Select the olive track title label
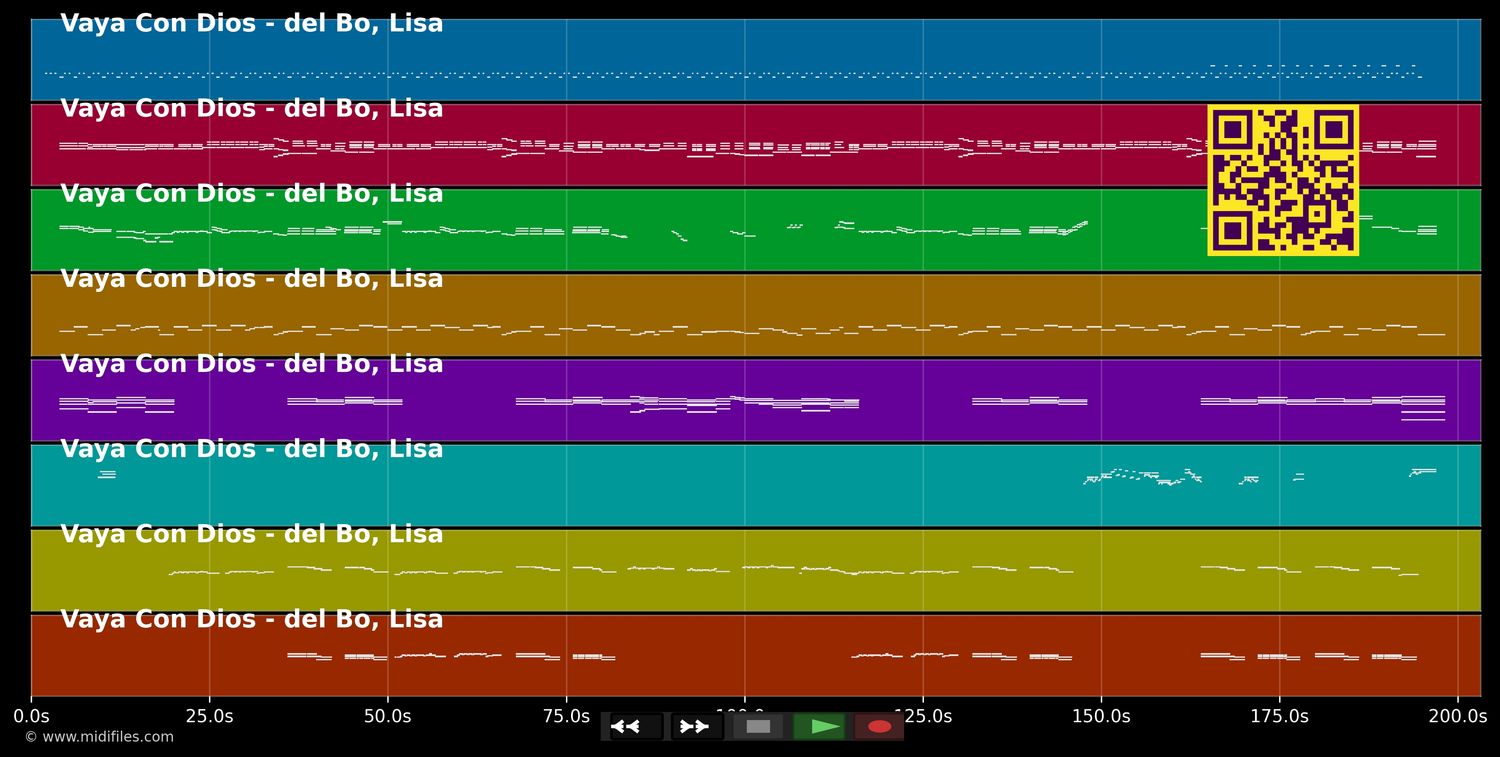The image size is (1500, 757). (252, 534)
